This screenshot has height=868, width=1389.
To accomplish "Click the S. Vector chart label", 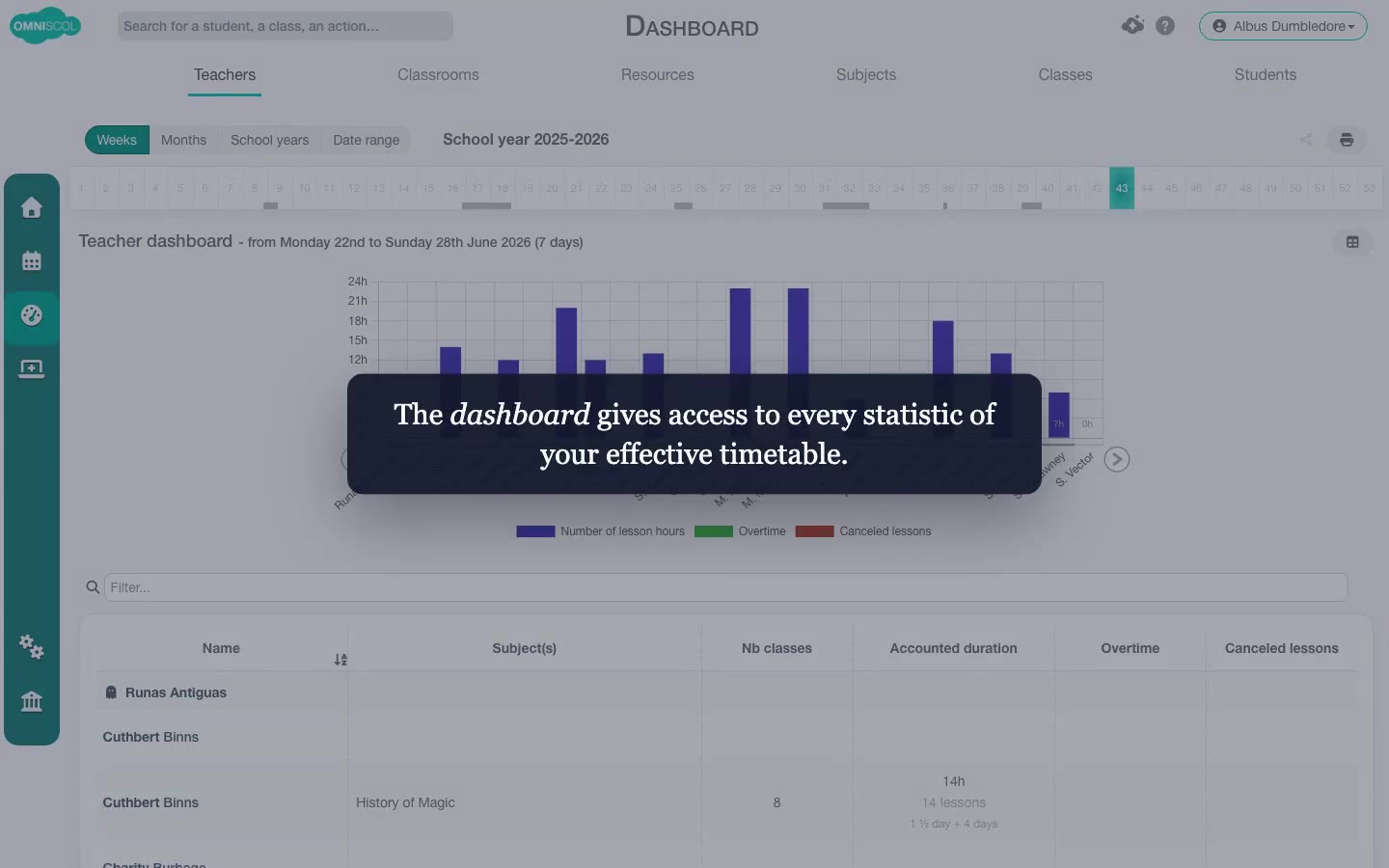I will (1075, 469).
